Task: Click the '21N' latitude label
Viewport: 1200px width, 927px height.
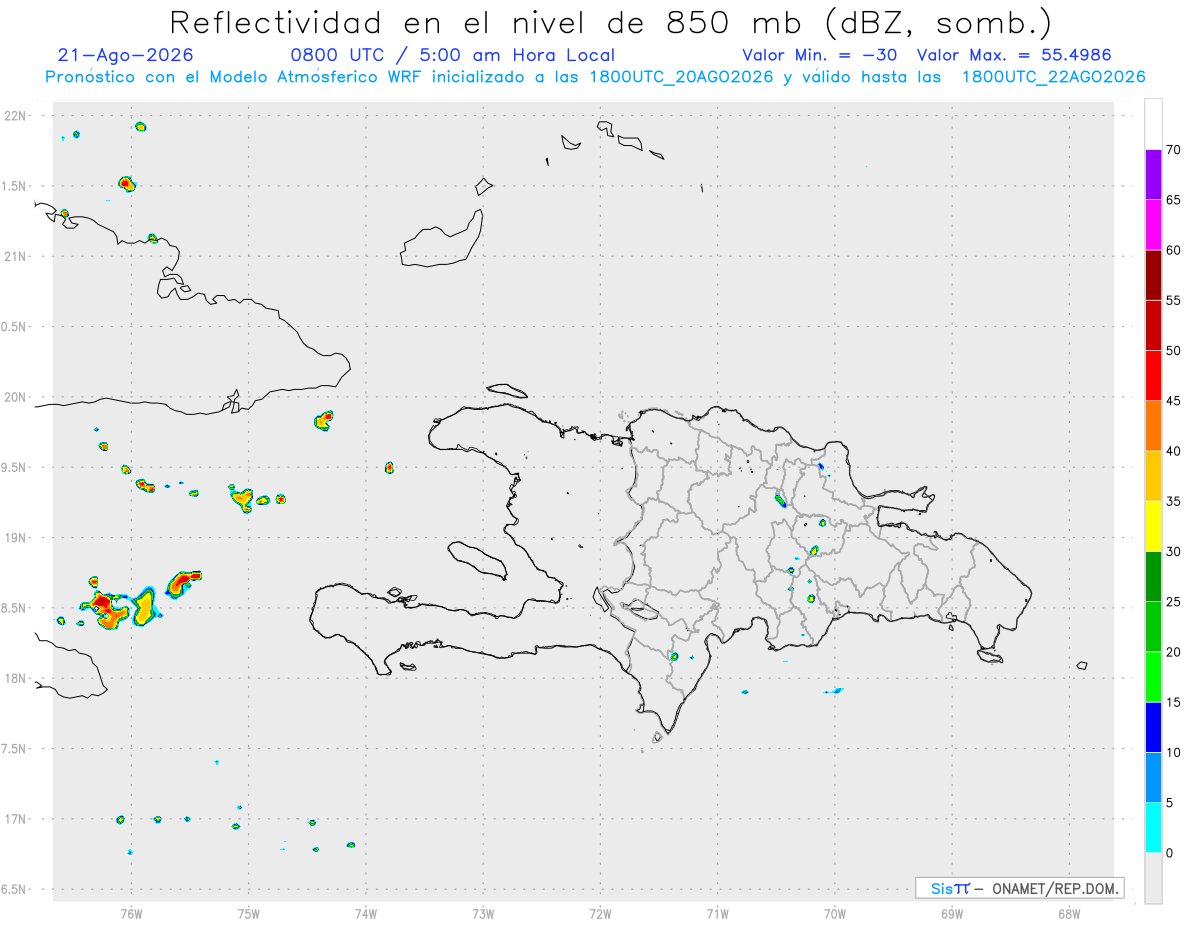Action: [x=17, y=256]
